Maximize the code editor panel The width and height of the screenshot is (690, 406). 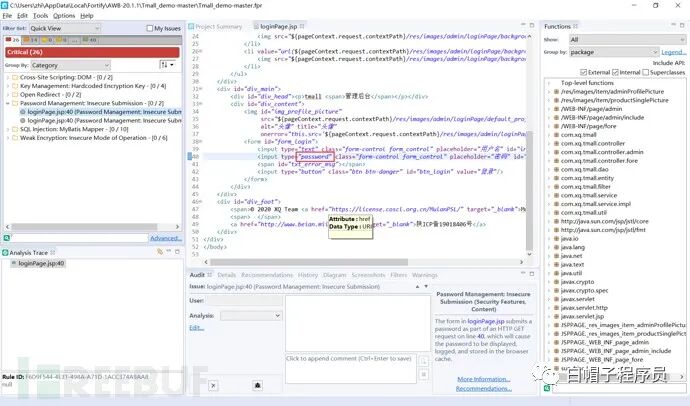532,26
